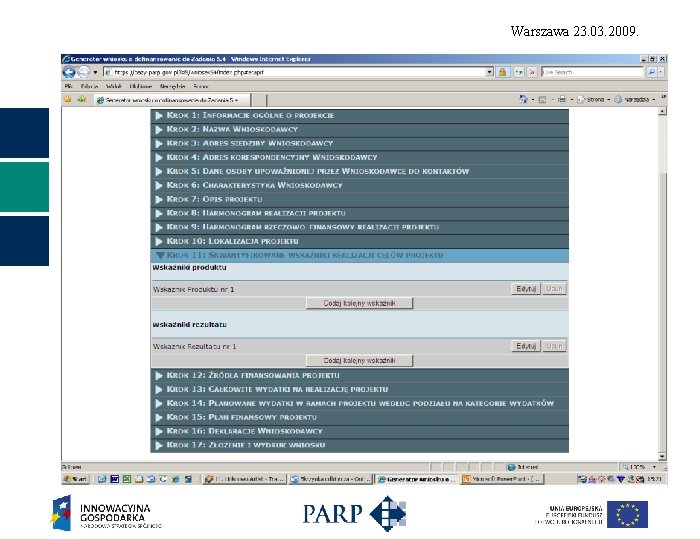Screen dimensions: 700x539
Task: Open the Plik menu
Action: [68, 86]
